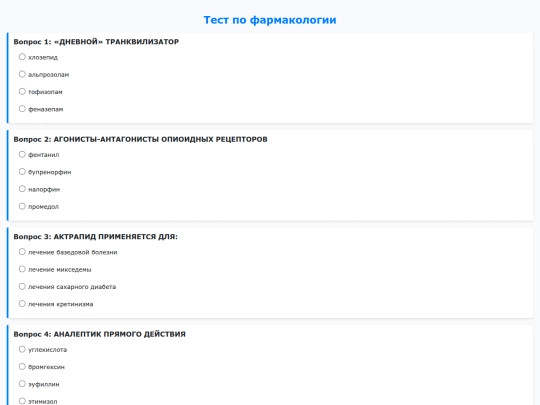Select бромгексин radio button
Image resolution: width=540 pixels, height=405 pixels.
coord(22,366)
